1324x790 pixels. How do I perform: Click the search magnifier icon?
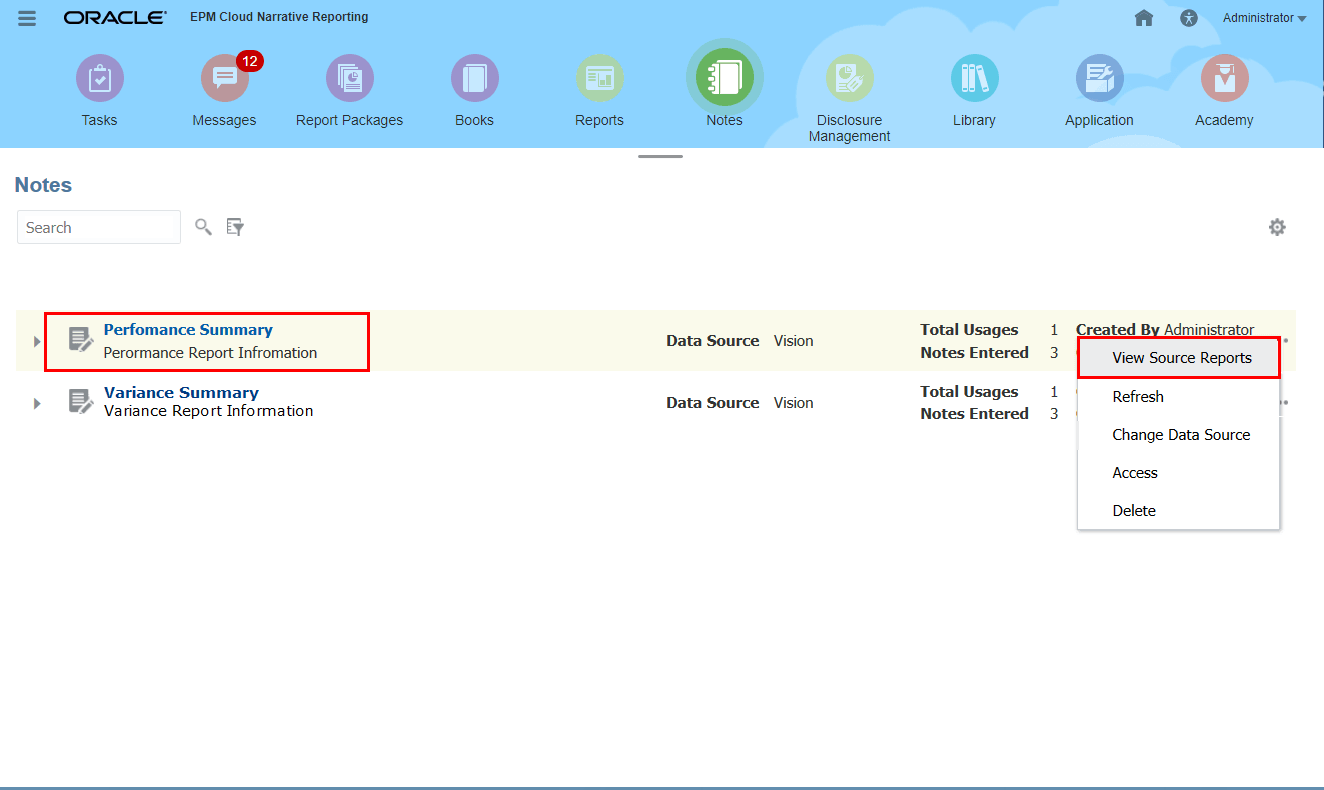pyautogui.click(x=203, y=227)
